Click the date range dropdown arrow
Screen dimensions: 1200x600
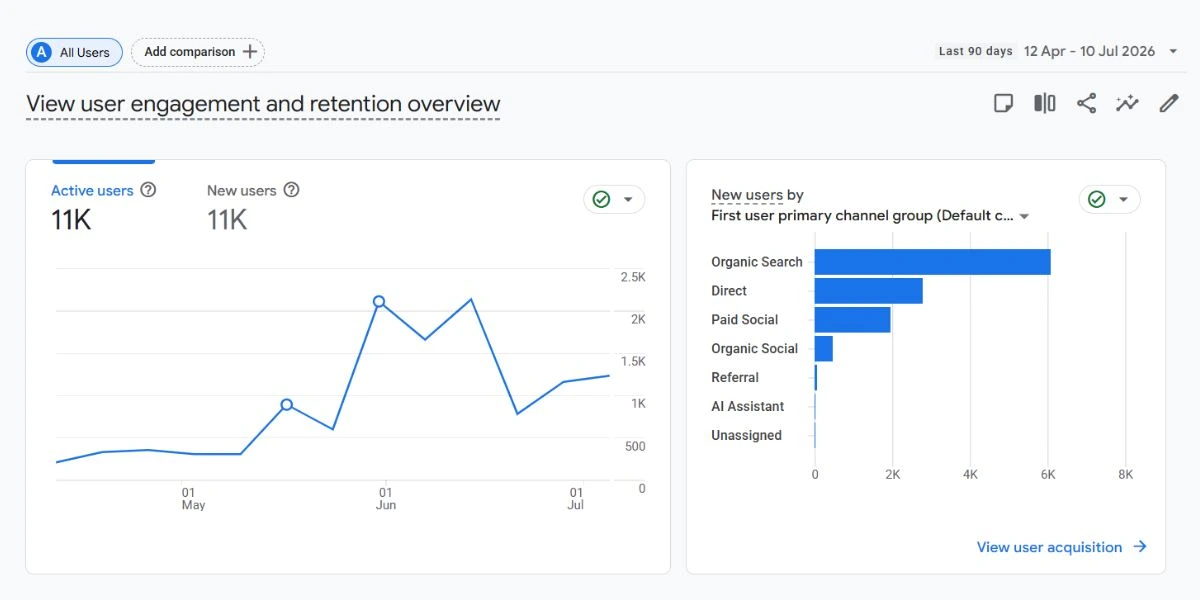point(1173,52)
